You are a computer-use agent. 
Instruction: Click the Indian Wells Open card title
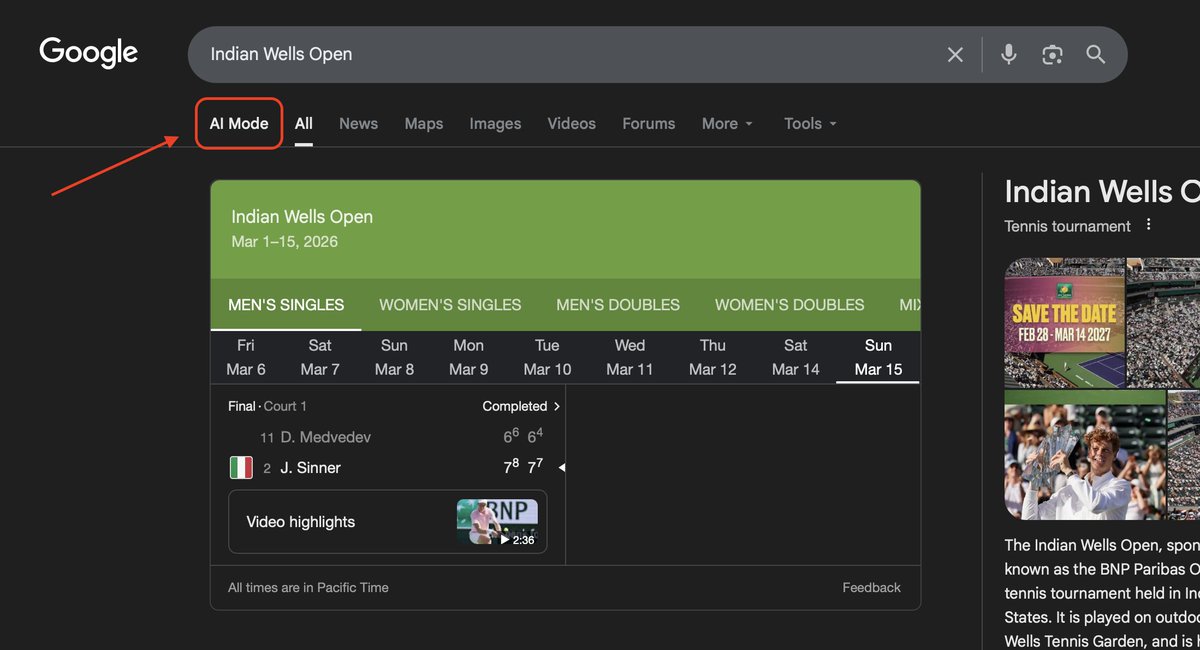point(302,217)
